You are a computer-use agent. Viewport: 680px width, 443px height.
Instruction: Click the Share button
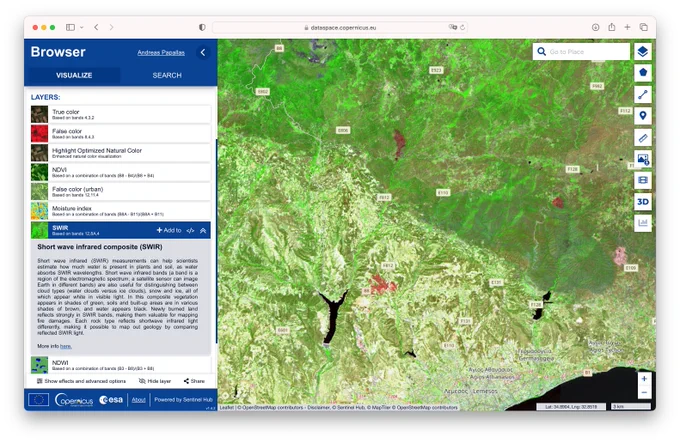point(194,381)
